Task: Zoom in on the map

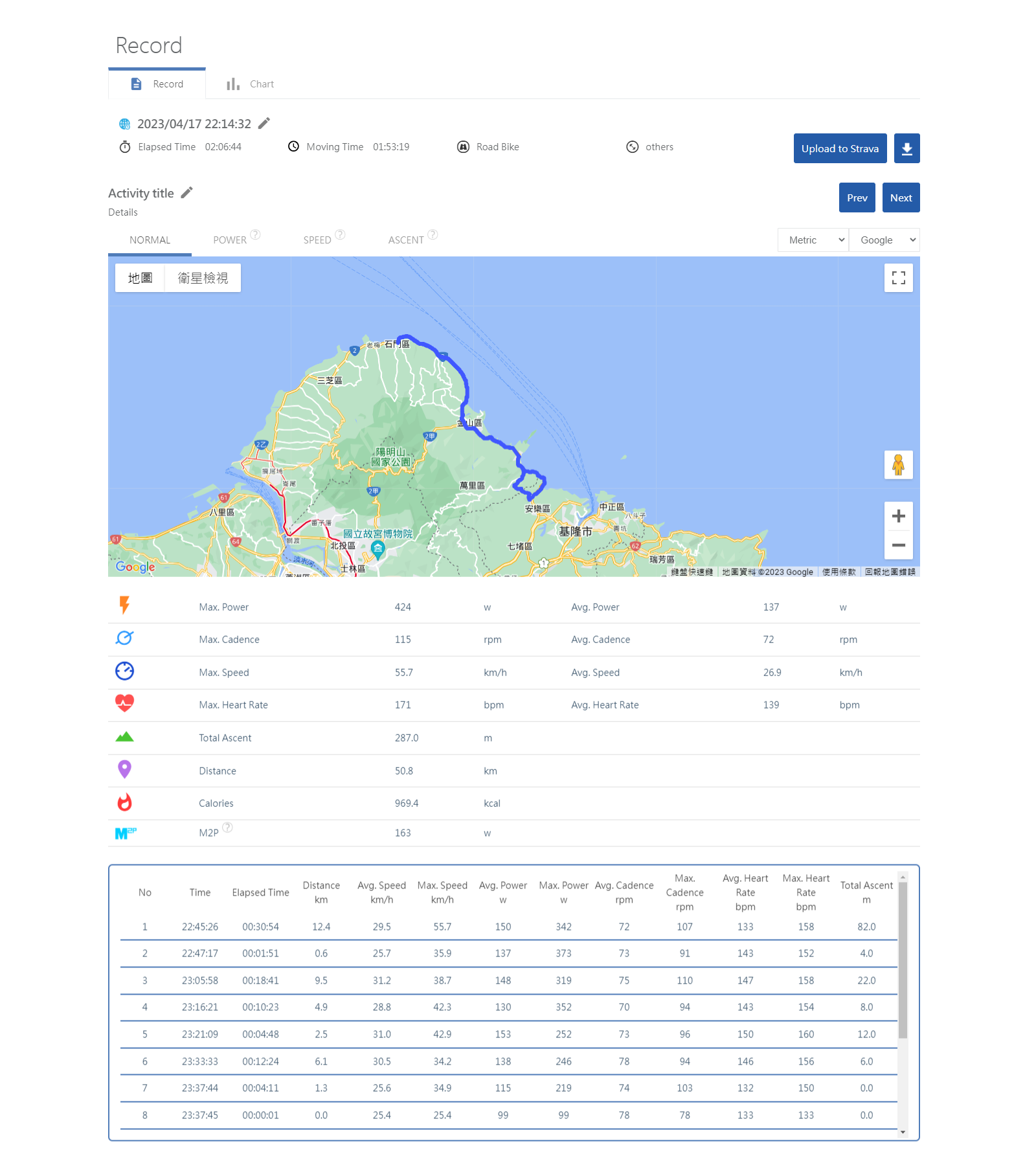Action: (899, 516)
